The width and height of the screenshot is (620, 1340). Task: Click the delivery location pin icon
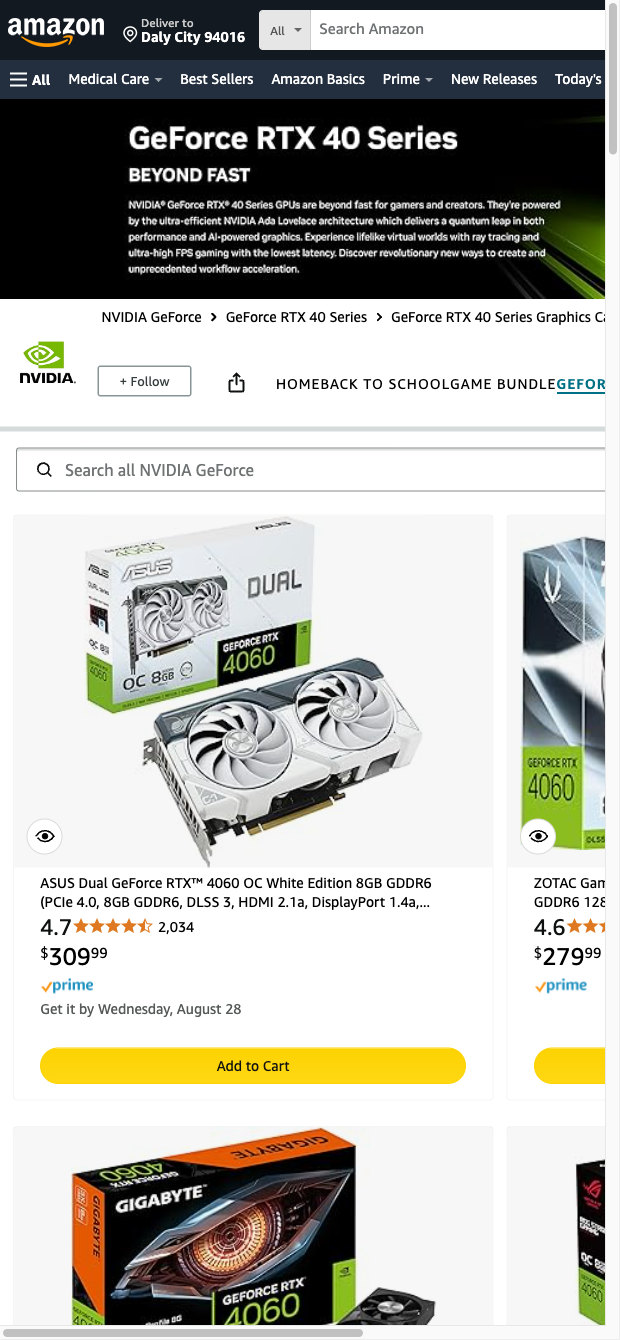coord(130,35)
